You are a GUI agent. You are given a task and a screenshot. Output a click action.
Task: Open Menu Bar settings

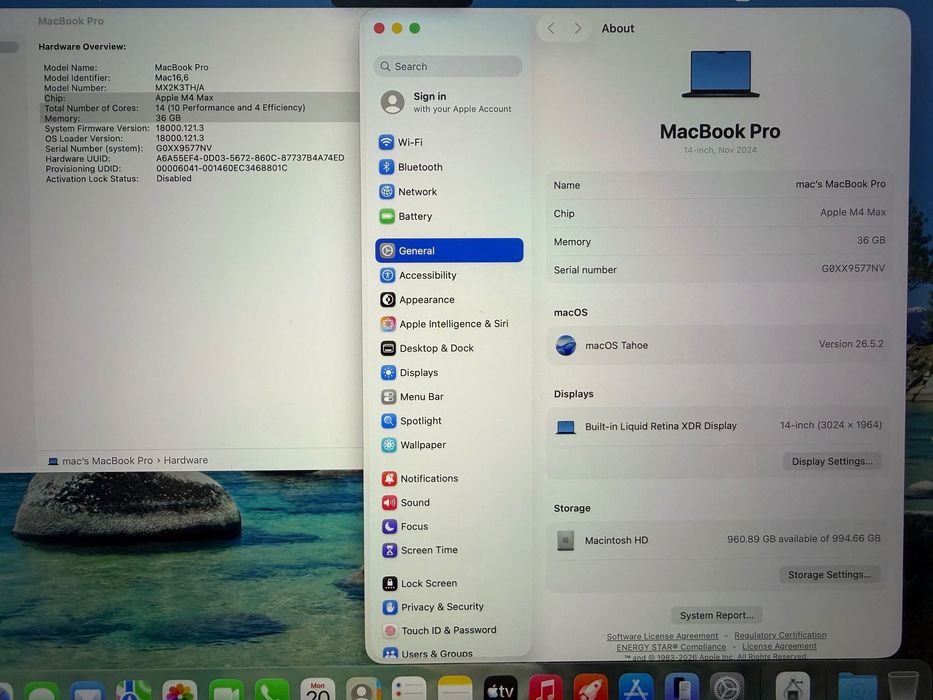click(x=449, y=396)
